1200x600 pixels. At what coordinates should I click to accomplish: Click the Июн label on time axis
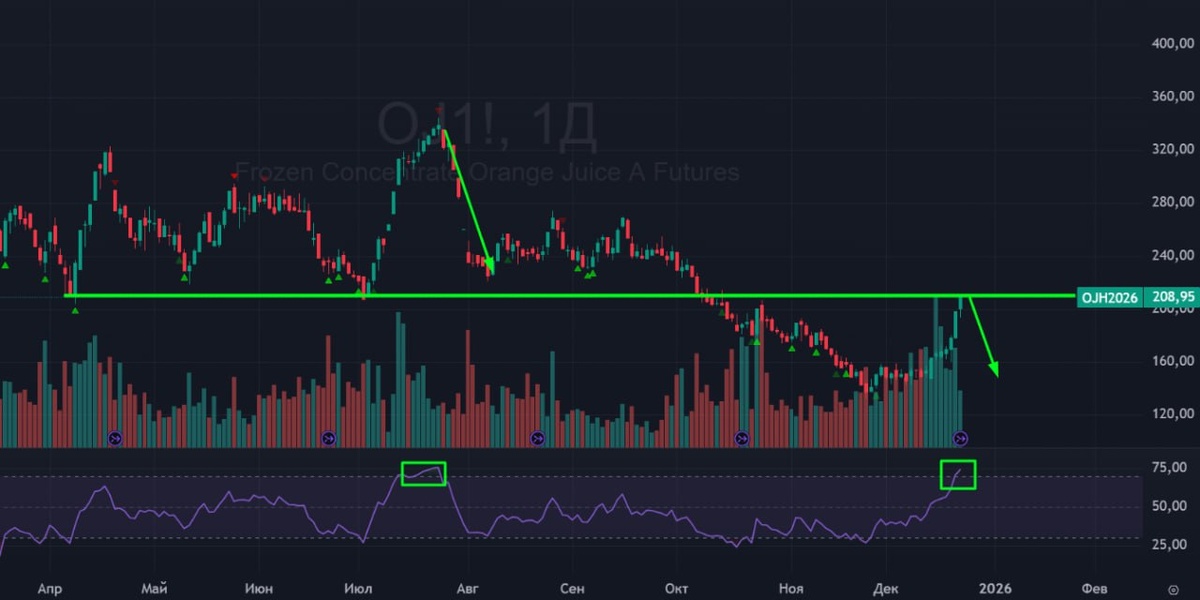click(260, 589)
